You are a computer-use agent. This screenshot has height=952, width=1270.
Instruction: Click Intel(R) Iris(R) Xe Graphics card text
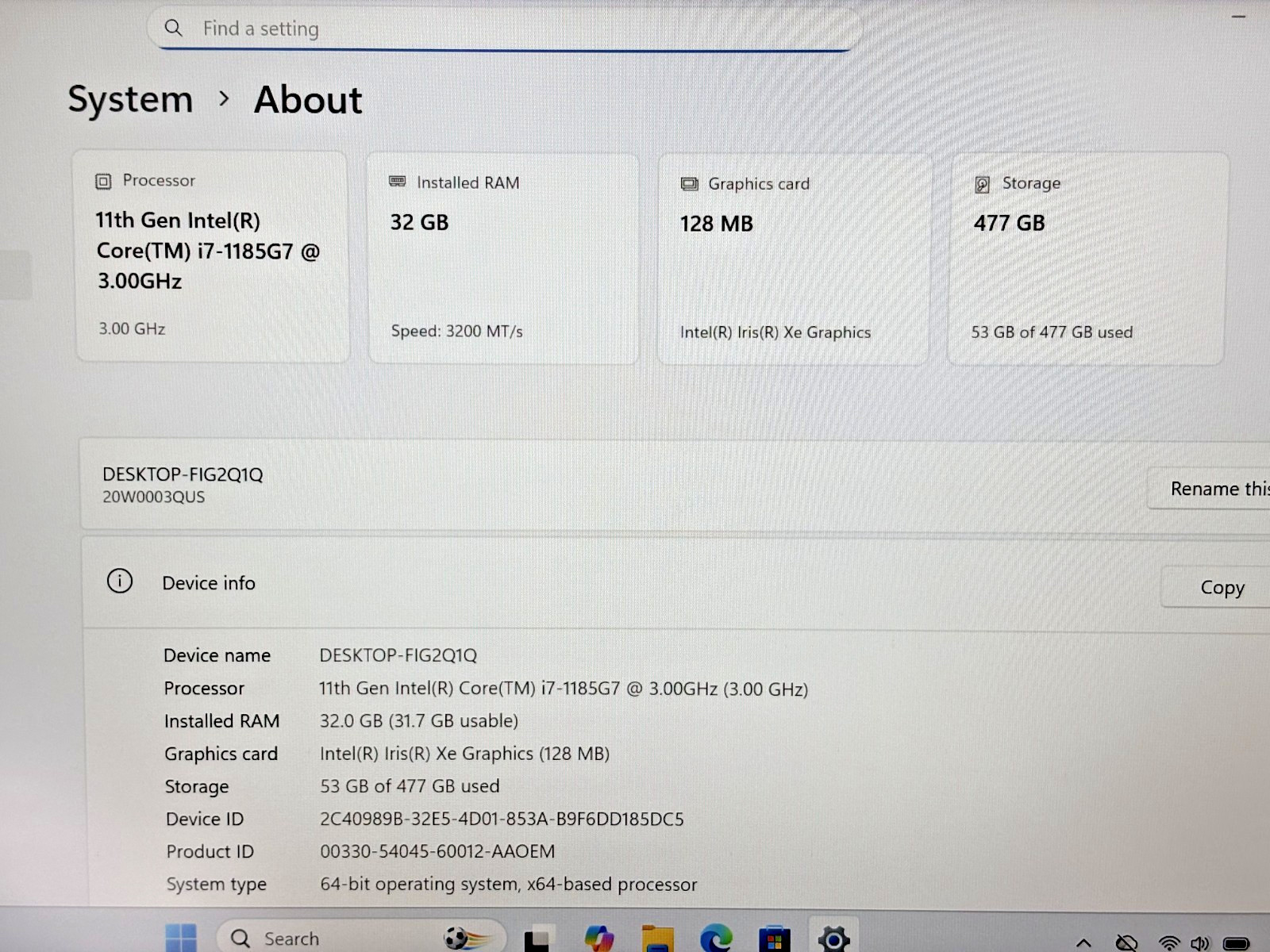[775, 332]
